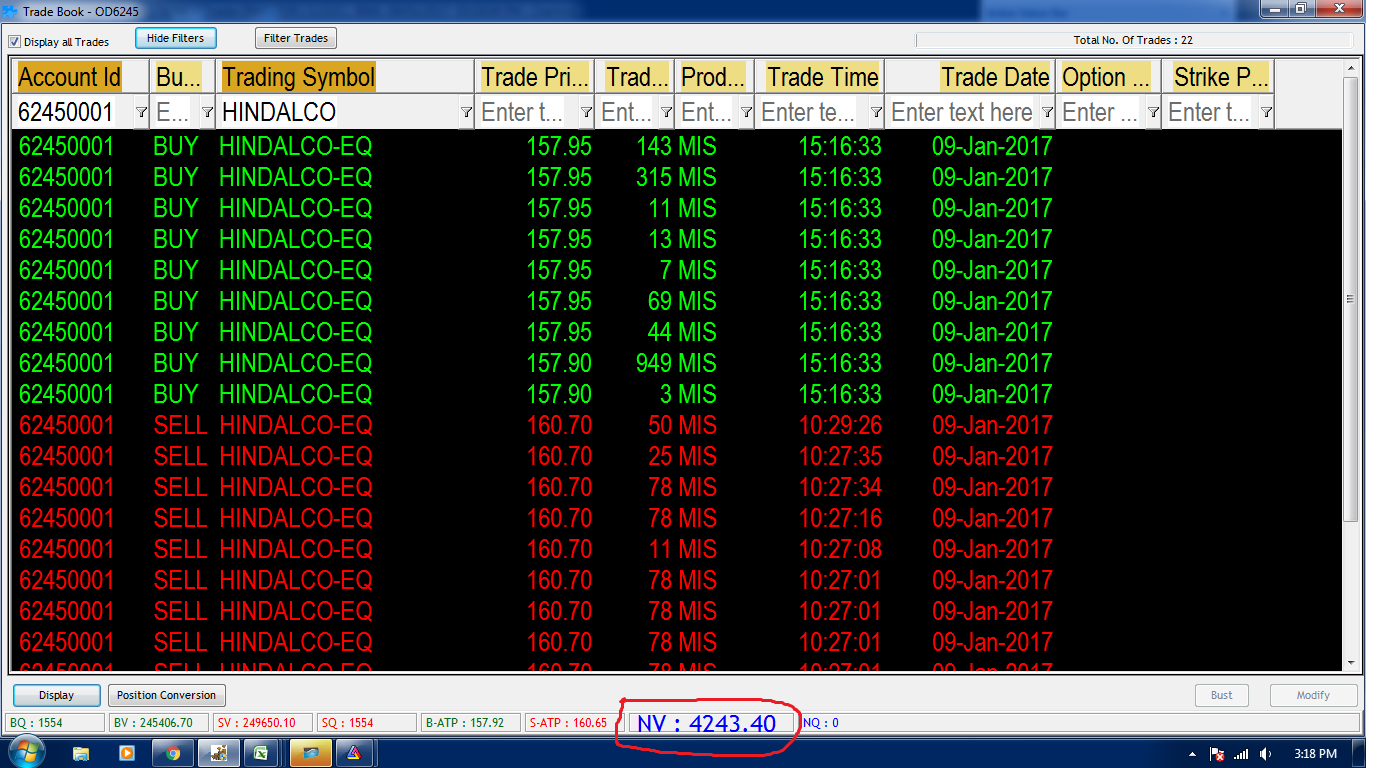
Task: Select BUY row with quantity 3
Action: pyautogui.click(x=676, y=394)
